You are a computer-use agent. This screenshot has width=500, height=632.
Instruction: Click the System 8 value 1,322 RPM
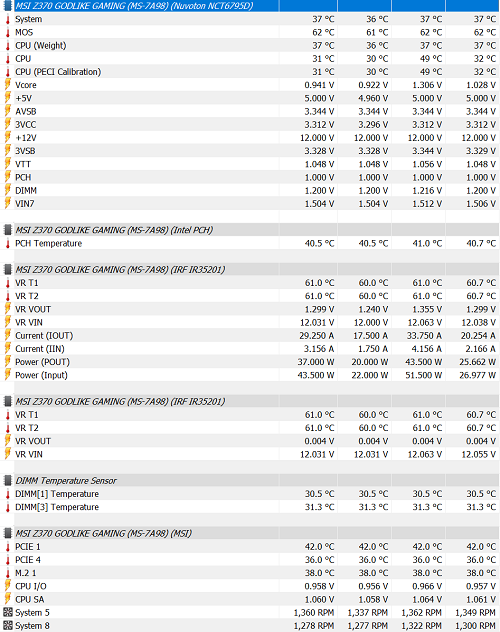click(422, 626)
